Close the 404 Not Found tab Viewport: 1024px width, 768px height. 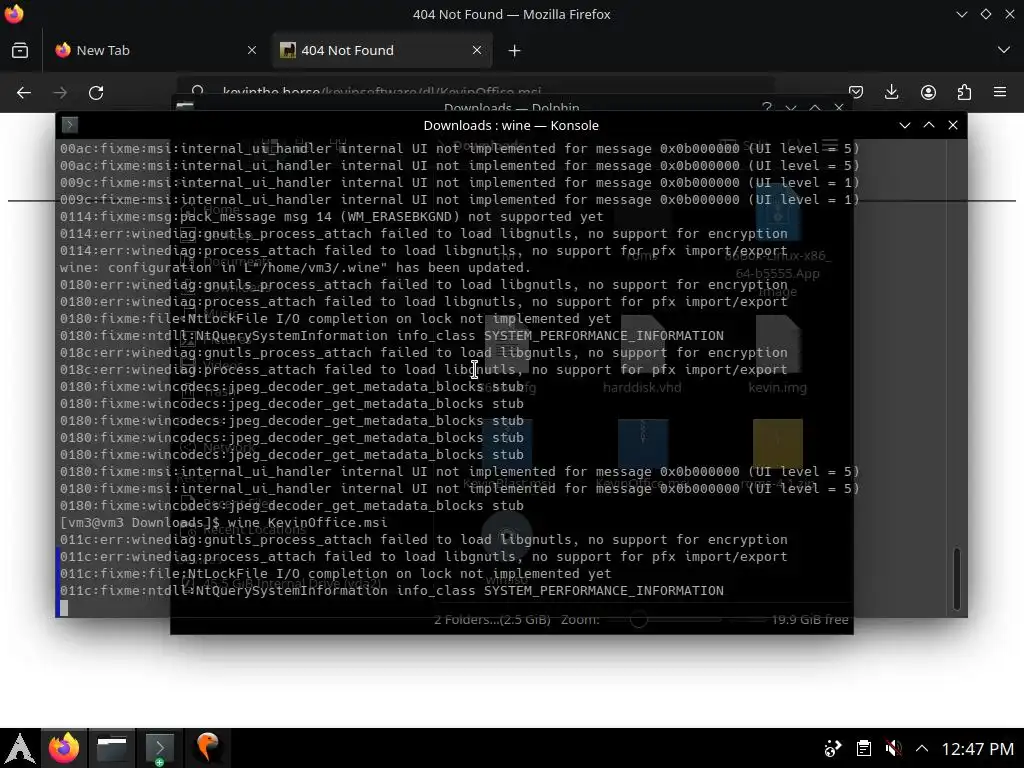pos(477,50)
